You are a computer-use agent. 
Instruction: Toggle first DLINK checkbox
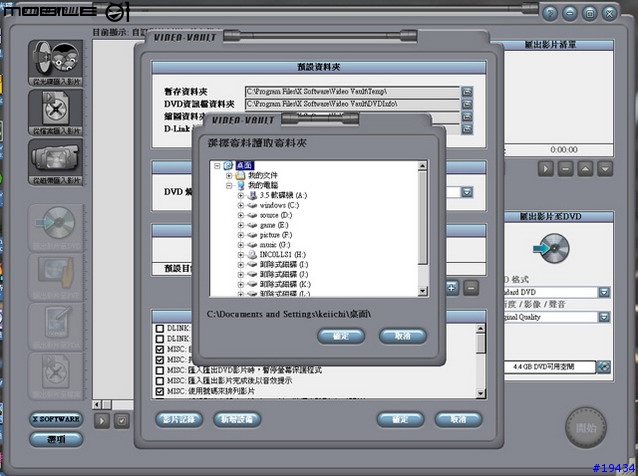click(x=160, y=328)
